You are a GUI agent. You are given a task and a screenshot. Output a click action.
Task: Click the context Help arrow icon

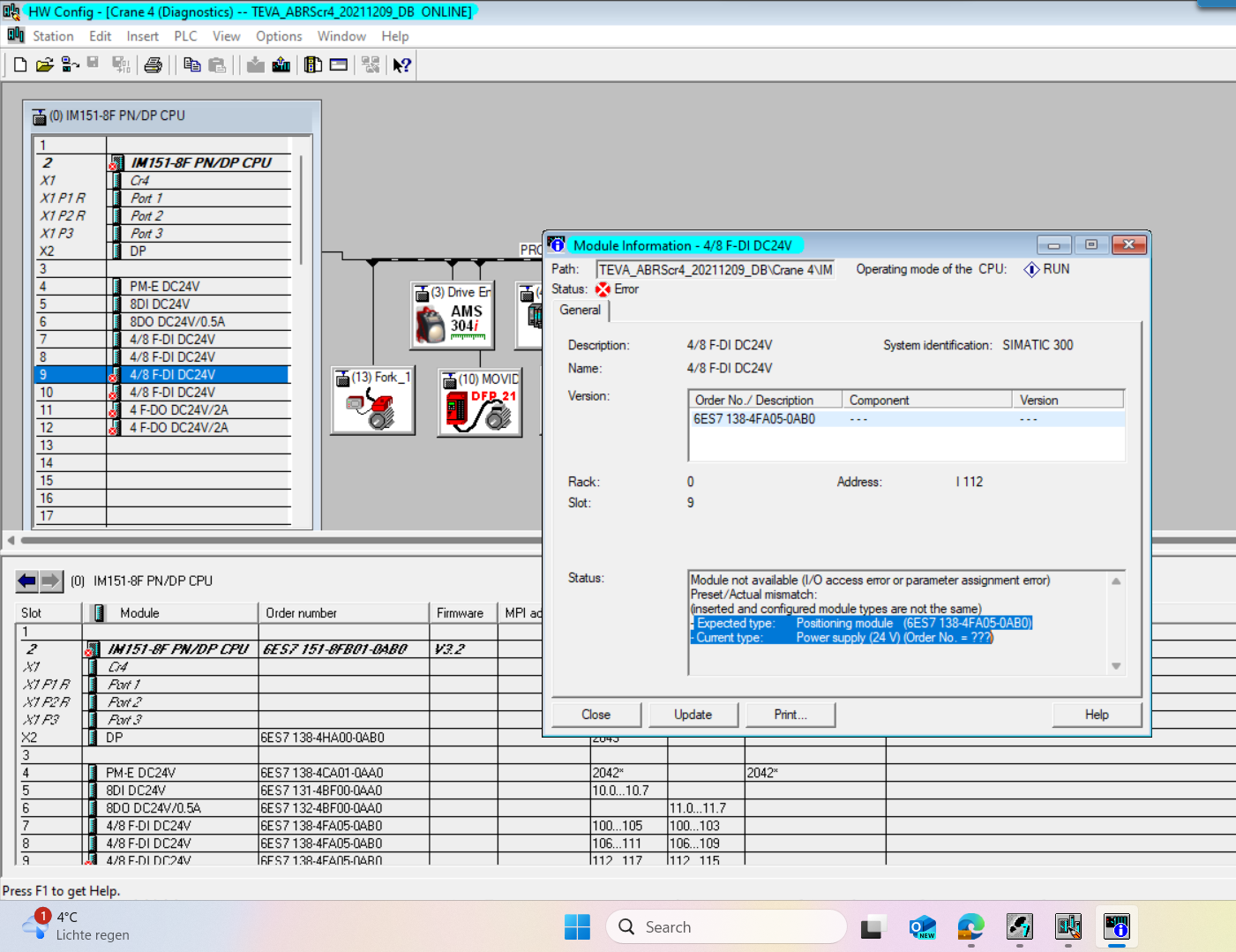click(401, 64)
